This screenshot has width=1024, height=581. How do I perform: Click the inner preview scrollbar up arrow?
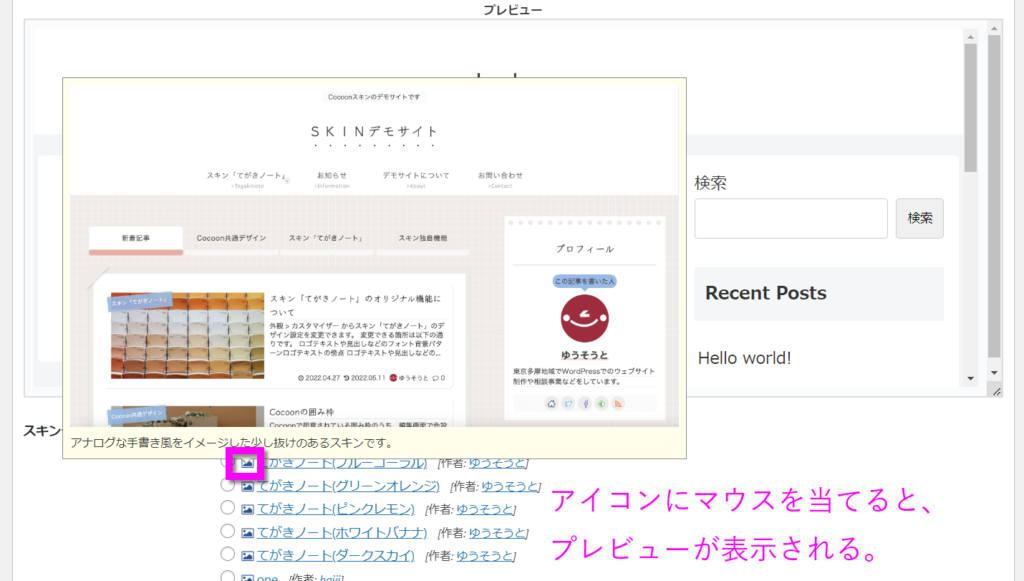coord(970,37)
